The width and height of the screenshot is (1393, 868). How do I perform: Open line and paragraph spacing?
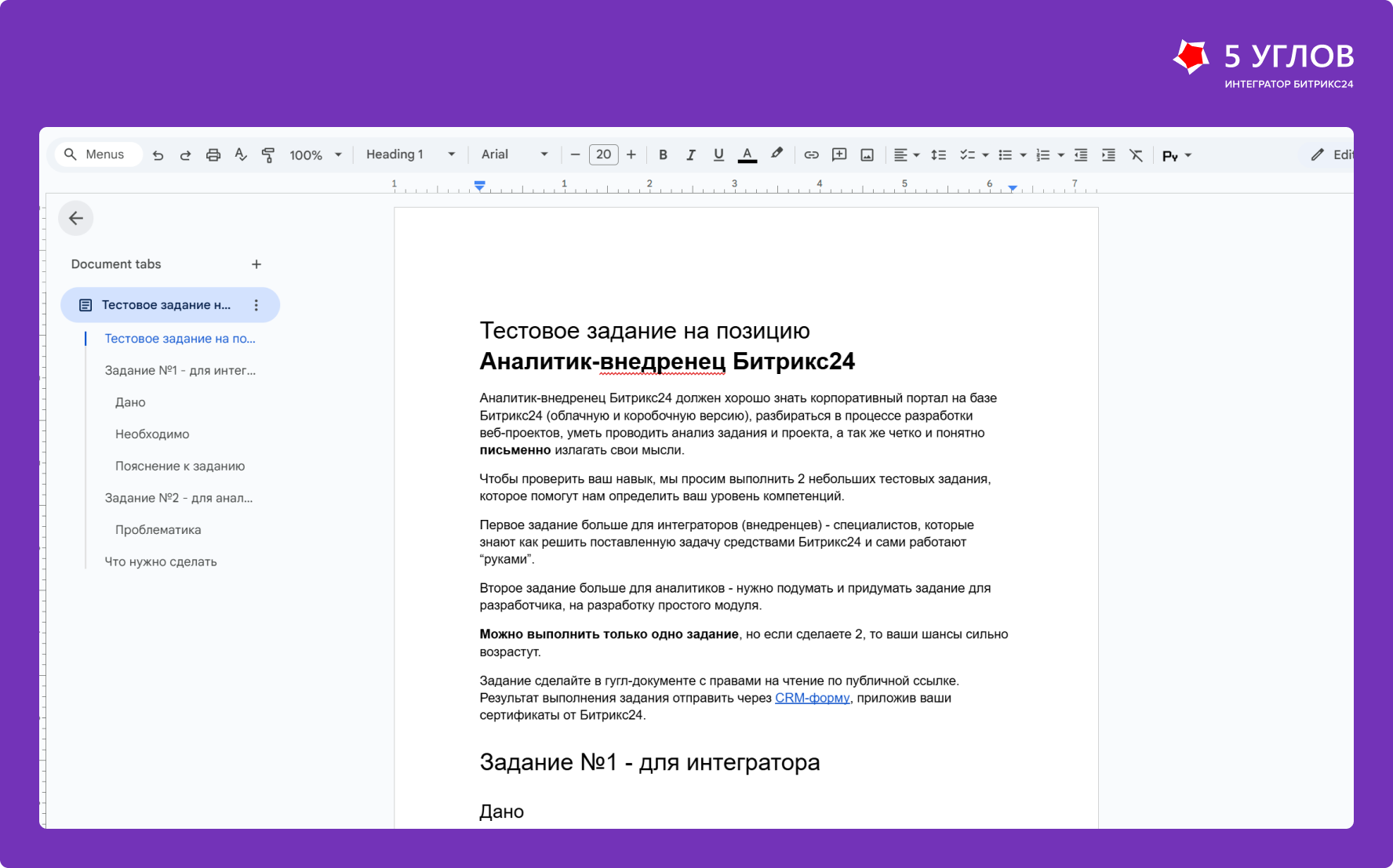pos(938,155)
